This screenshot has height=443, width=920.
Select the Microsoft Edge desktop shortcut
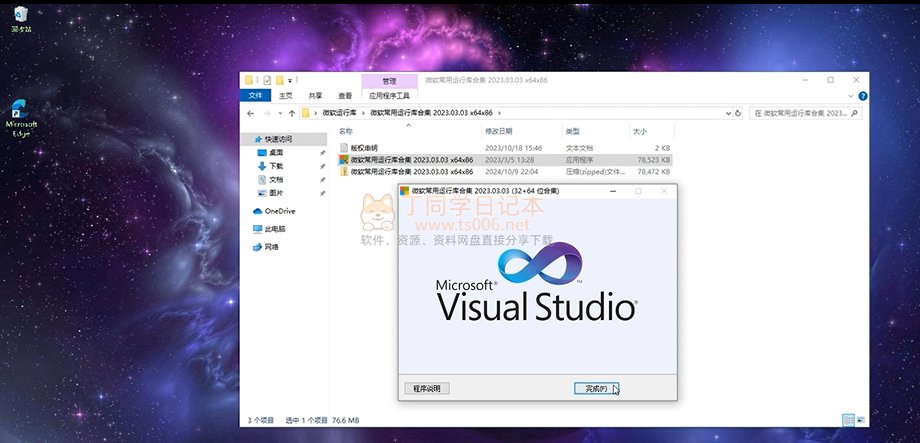pyautogui.click(x=21, y=119)
